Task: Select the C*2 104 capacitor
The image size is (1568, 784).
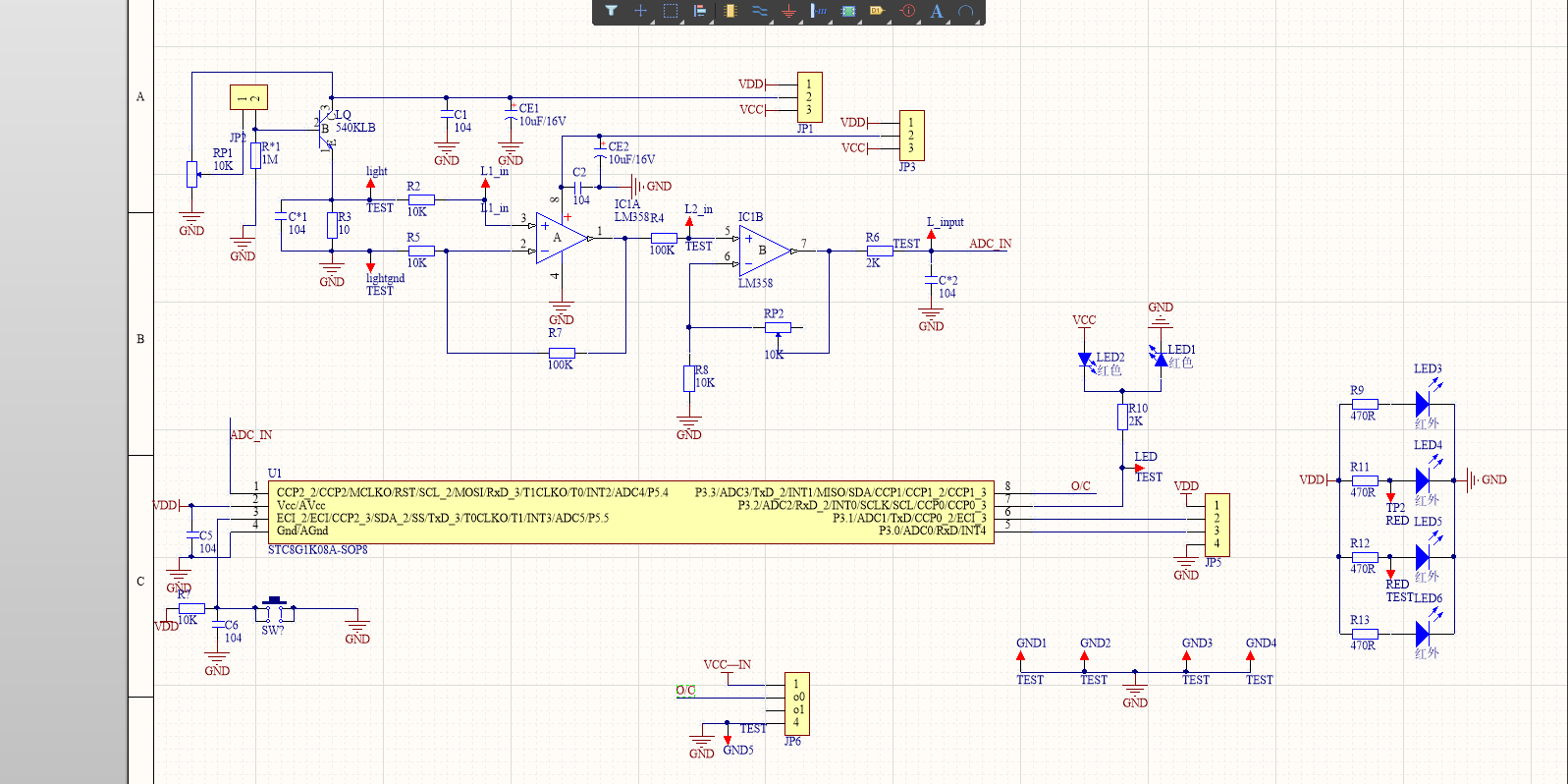Action: (932, 282)
